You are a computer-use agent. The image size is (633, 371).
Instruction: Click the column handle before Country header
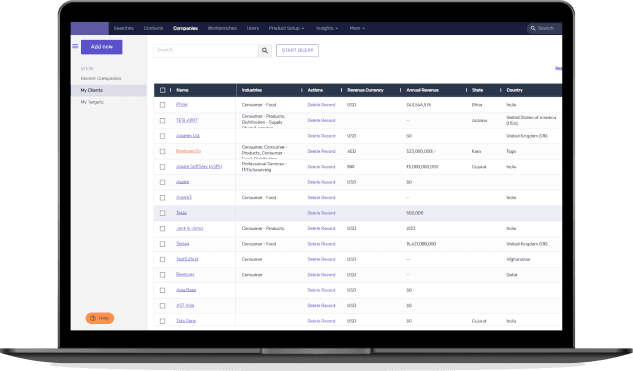coord(501,90)
